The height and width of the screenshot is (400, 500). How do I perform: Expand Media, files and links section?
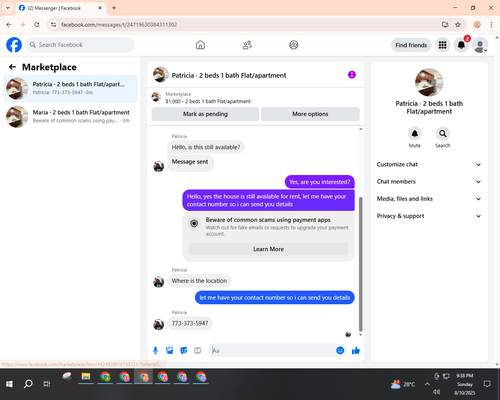coord(429,199)
